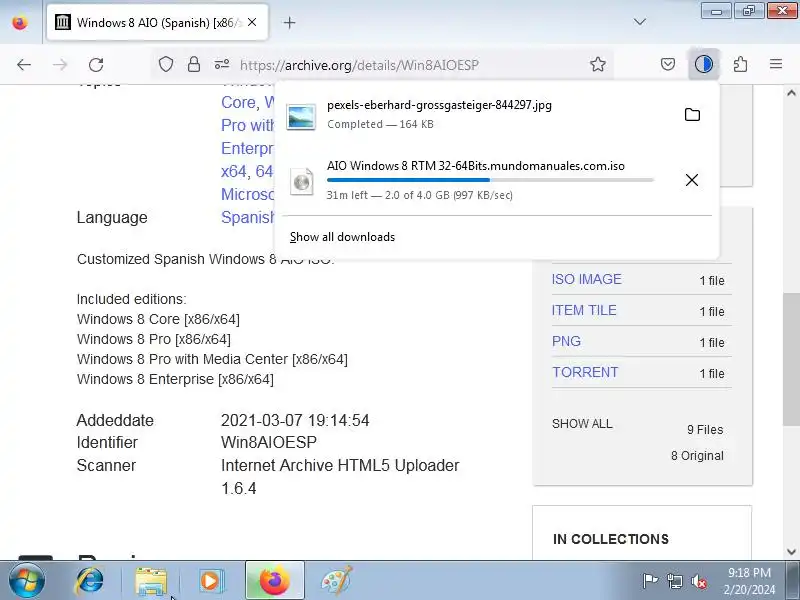
Task: Launch Internet Explorer from taskbar
Action: 89,581
